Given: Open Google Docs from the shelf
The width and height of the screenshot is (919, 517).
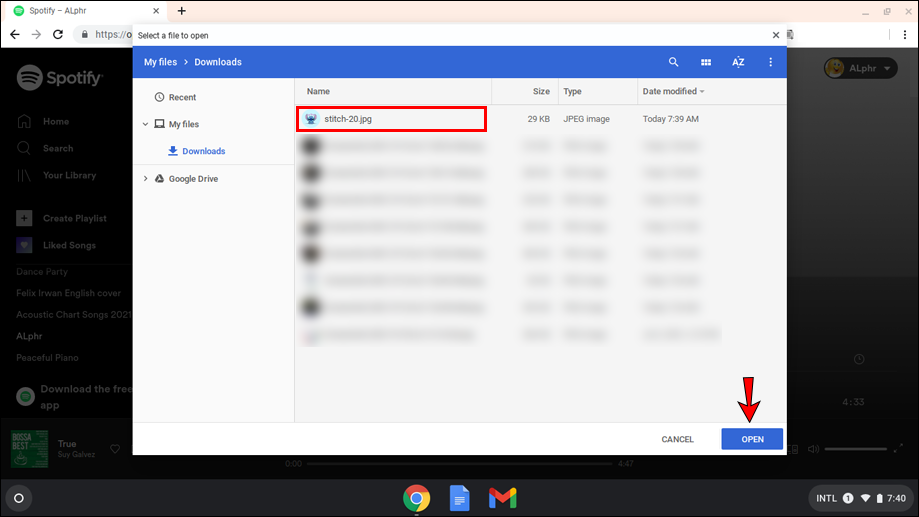Looking at the screenshot, I should [x=460, y=498].
